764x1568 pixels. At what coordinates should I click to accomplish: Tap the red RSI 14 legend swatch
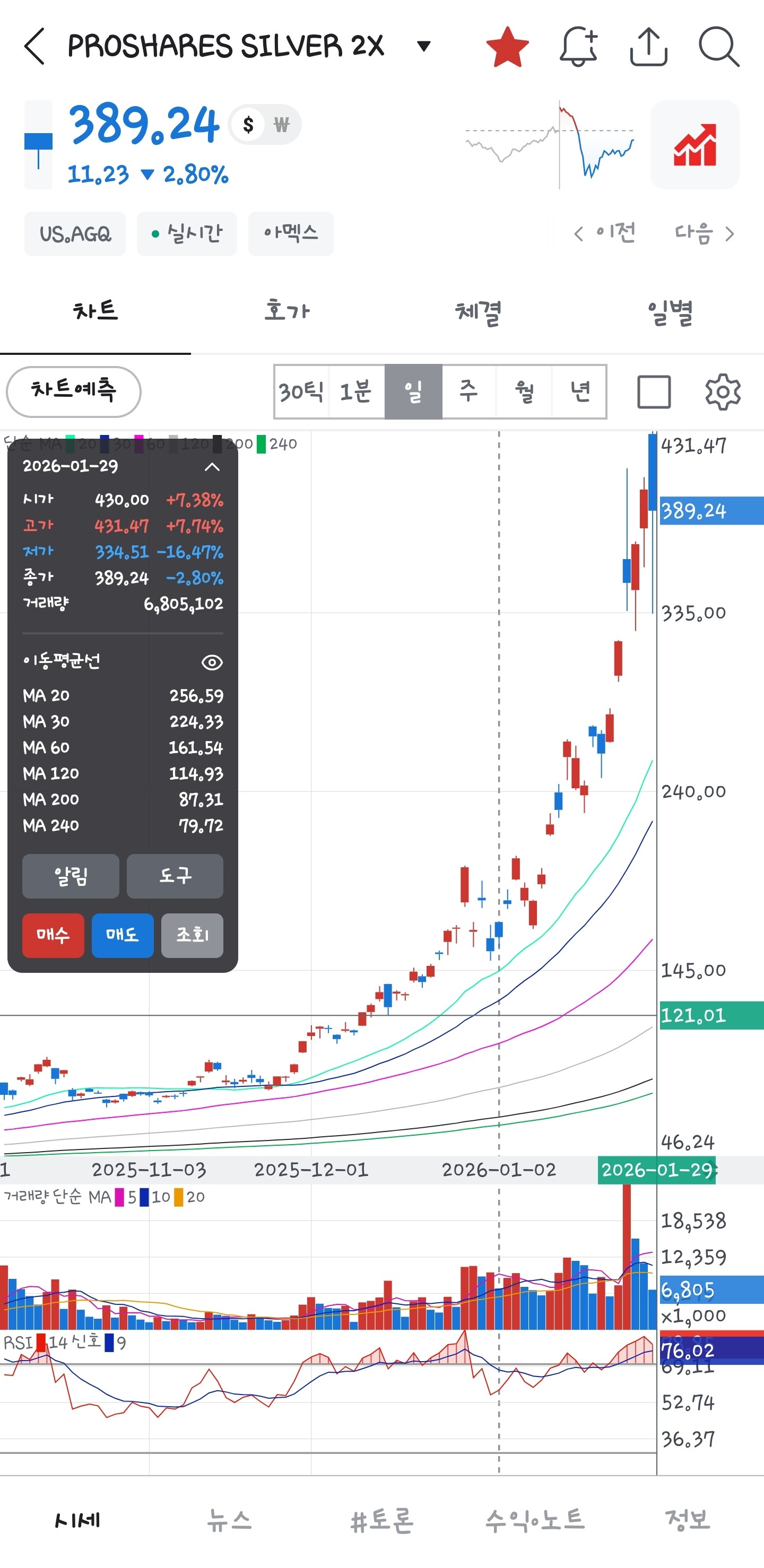coord(41,1343)
